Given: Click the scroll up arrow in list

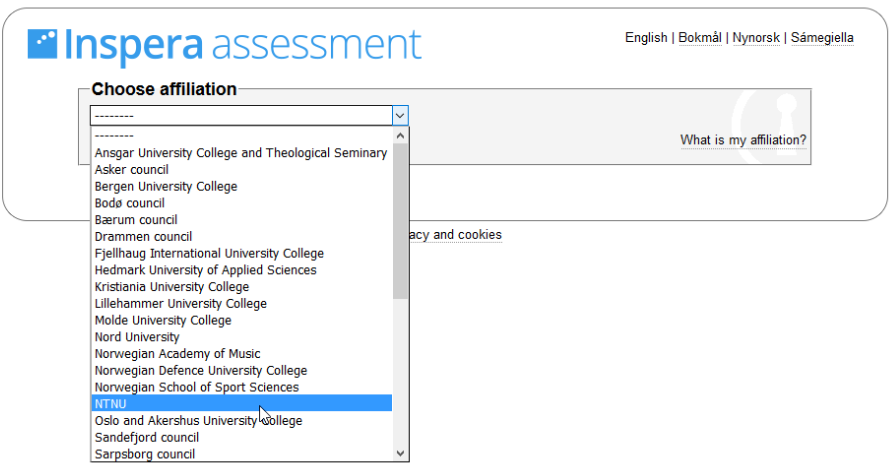Looking at the screenshot, I should pos(400,136).
